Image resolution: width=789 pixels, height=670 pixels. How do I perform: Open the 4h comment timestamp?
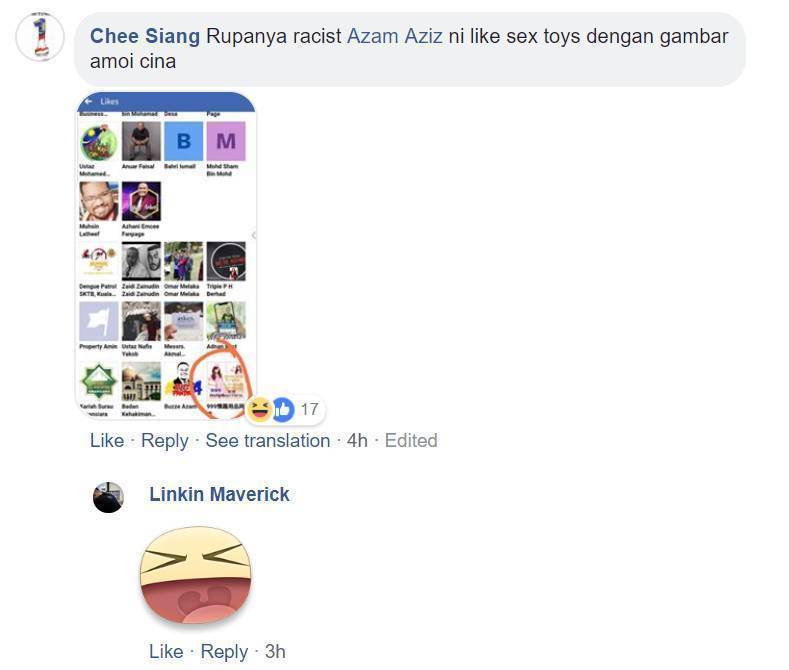(x=357, y=441)
